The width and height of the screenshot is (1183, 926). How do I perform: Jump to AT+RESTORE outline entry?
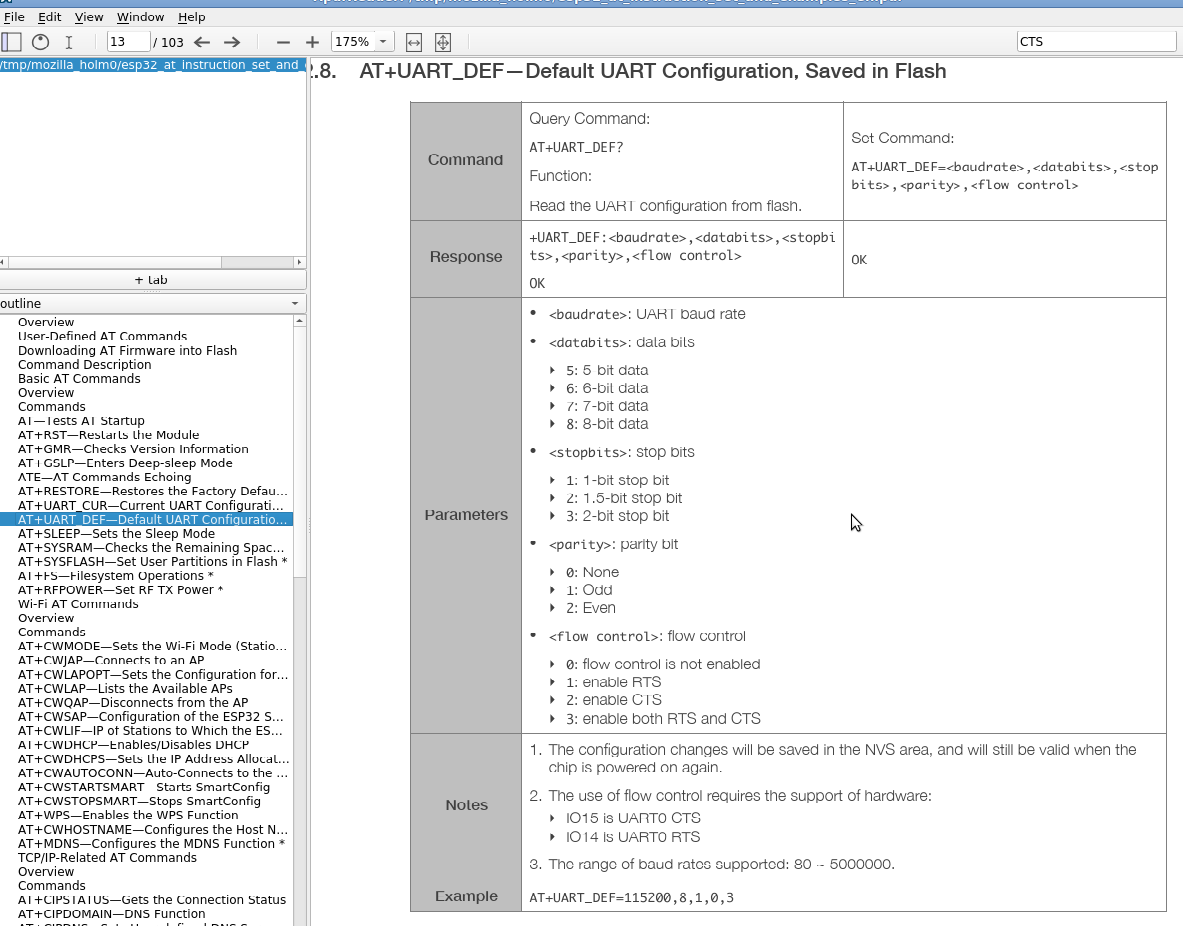152,491
